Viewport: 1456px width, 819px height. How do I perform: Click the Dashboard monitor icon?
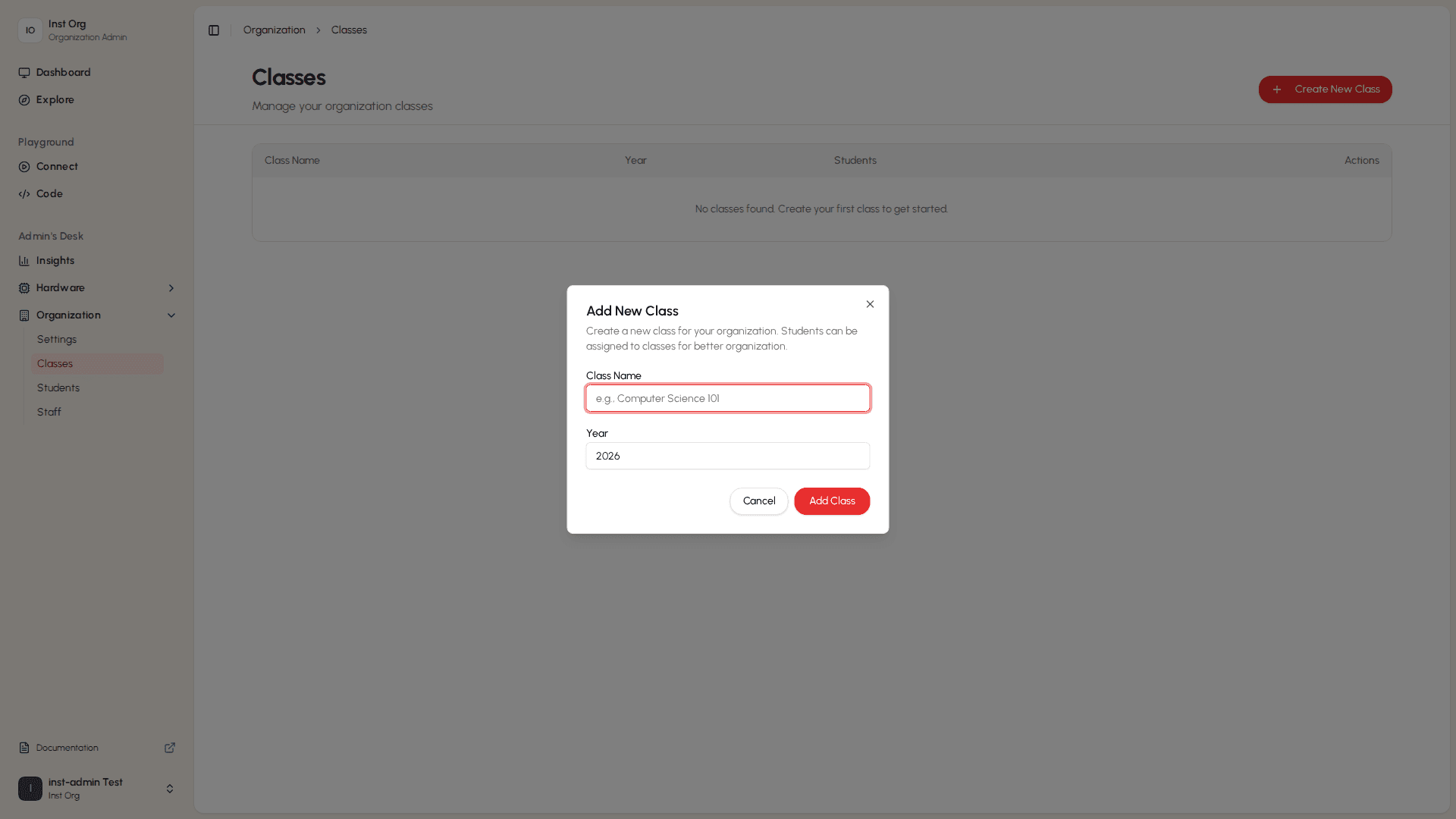(24, 73)
